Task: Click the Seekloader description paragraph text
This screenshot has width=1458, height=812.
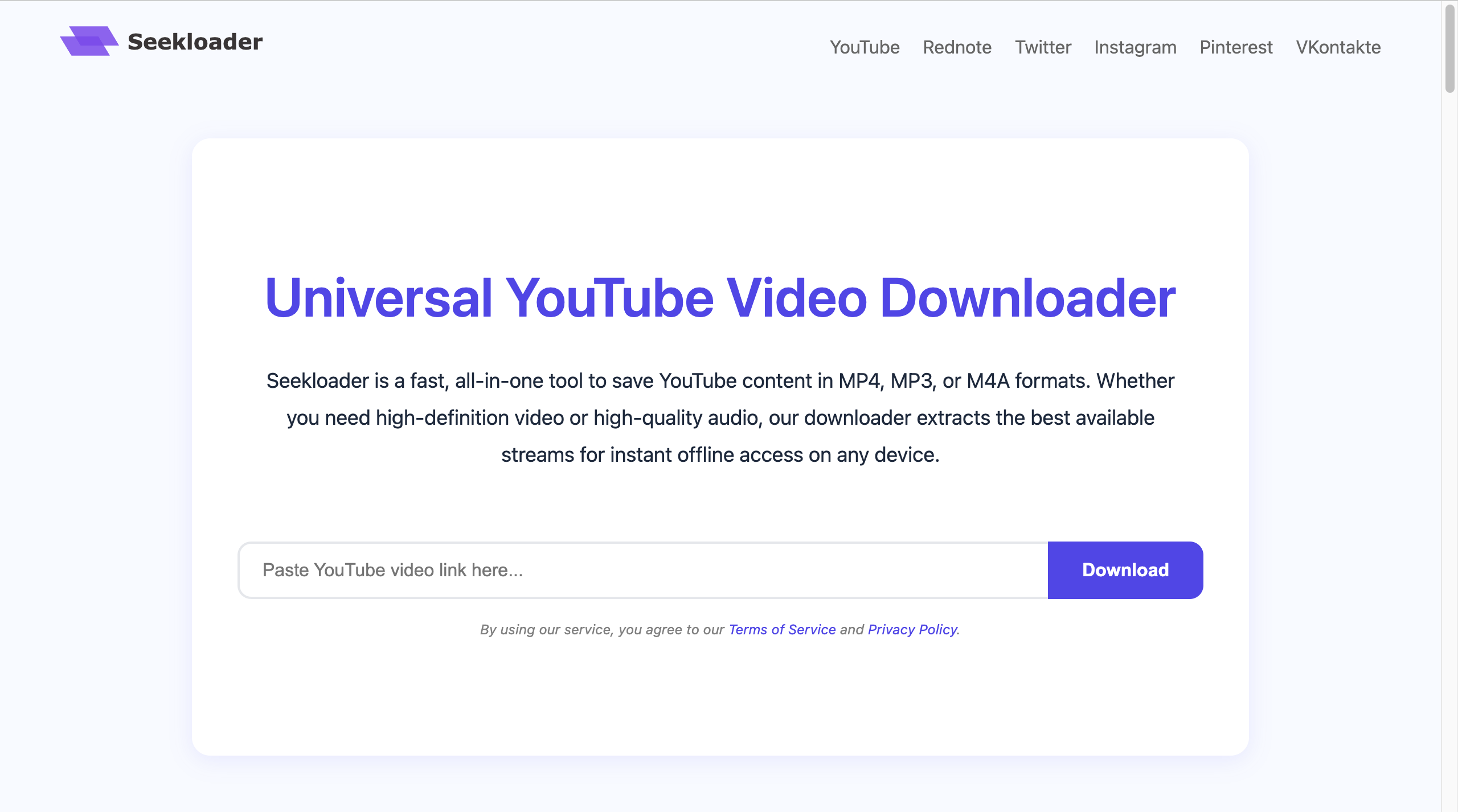Action: click(720, 417)
